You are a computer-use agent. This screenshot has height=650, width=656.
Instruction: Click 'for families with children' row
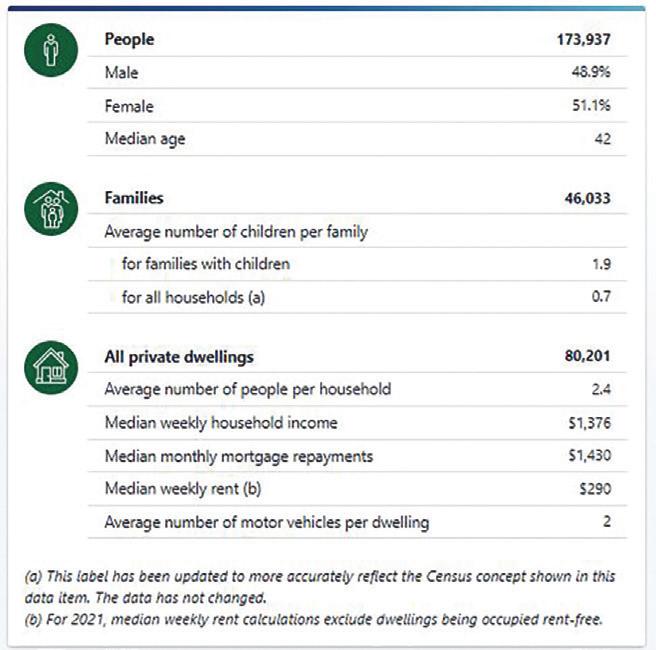[206, 264]
